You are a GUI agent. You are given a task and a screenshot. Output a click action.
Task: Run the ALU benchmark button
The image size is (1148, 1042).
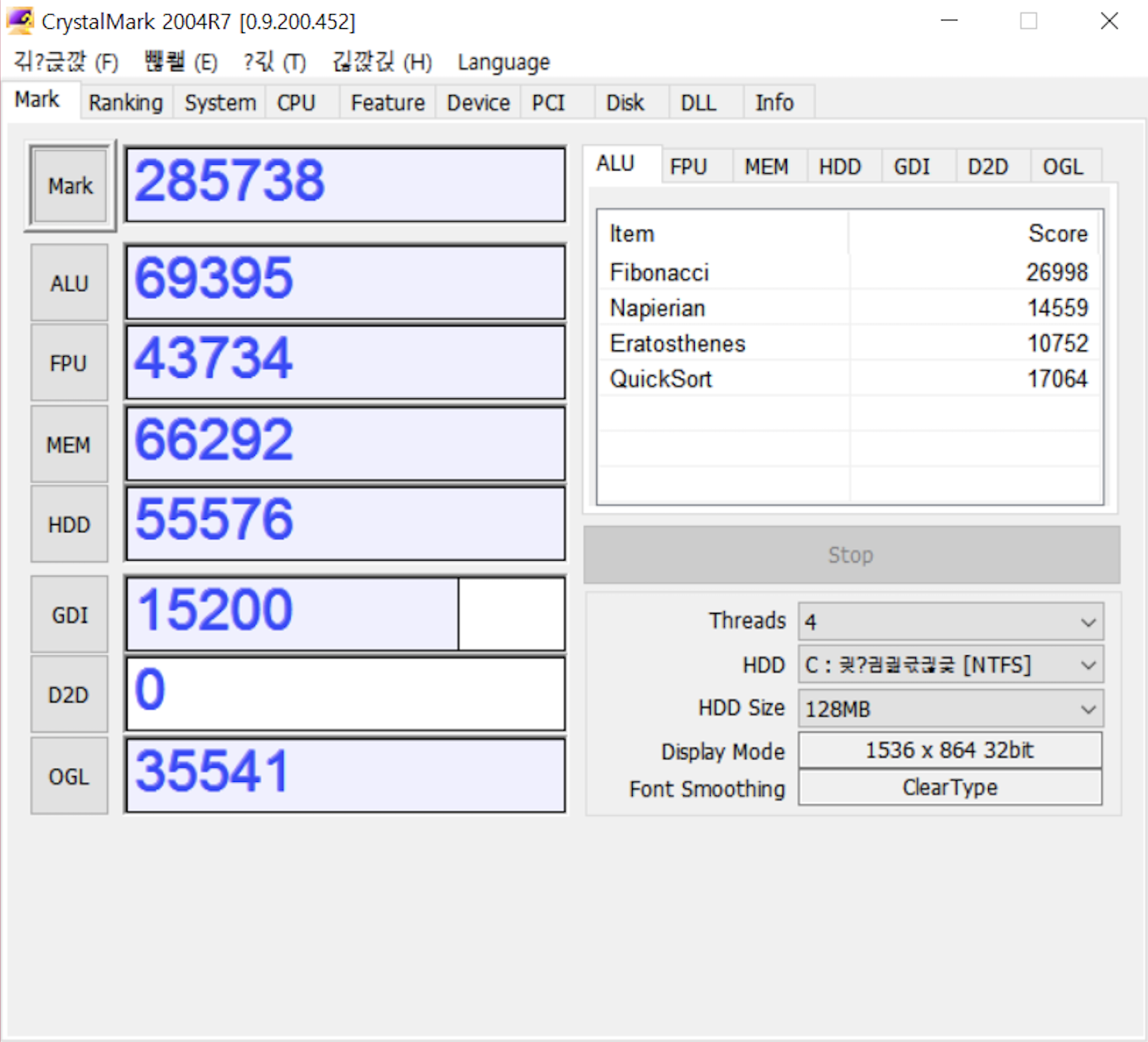pos(70,283)
